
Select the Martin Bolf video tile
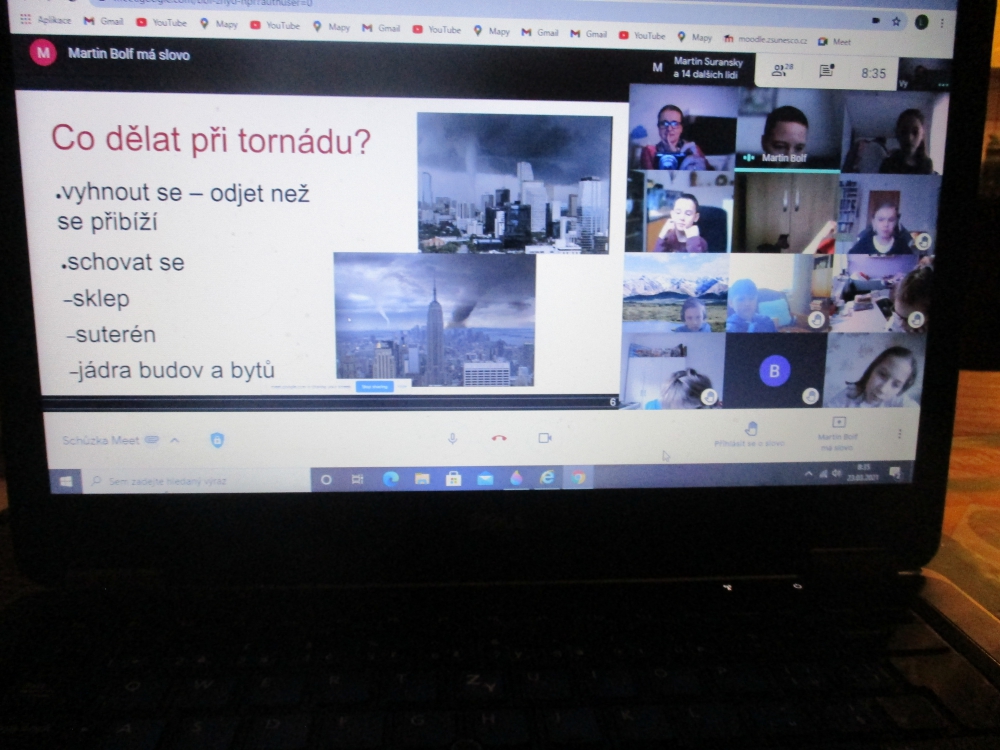pyautogui.click(x=788, y=131)
